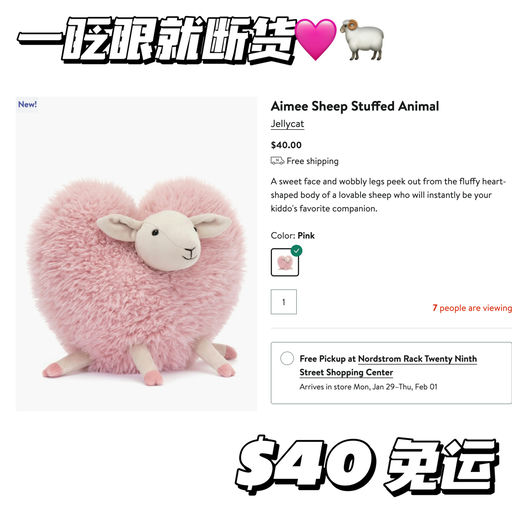The width and height of the screenshot is (512, 512).
Task: Click the Aimee Sheep Stuffed Animal title
Action: [x=355, y=106]
